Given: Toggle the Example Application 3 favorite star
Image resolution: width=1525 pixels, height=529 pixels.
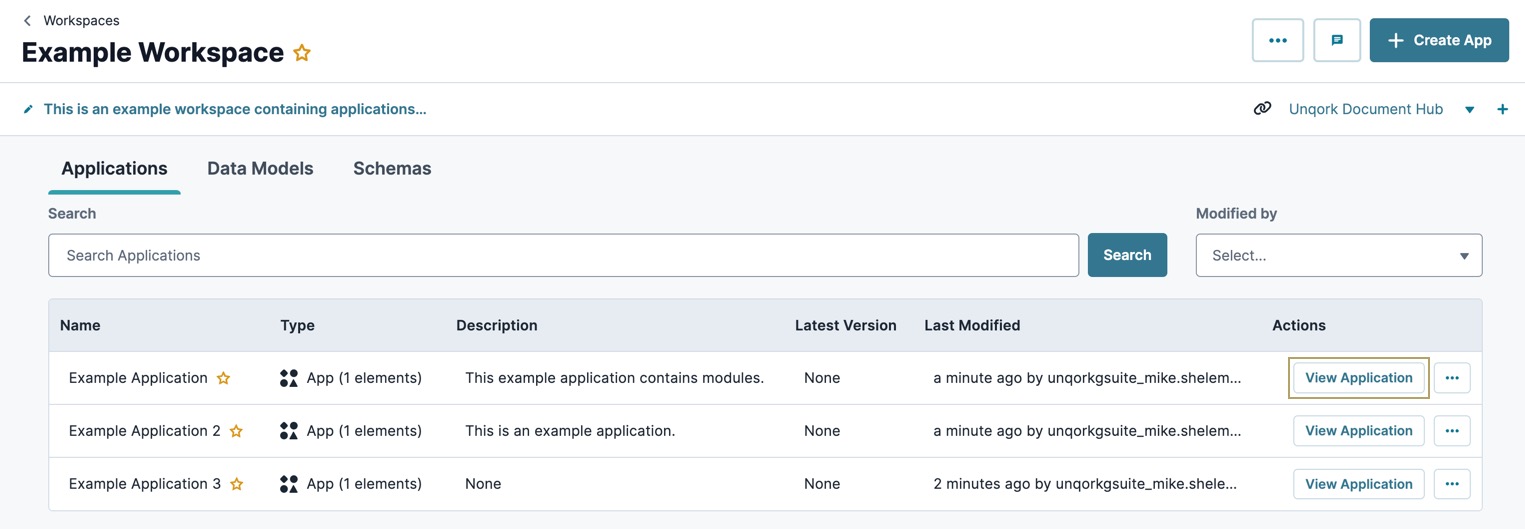Looking at the screenshot, I should click(x=237, y=484).
